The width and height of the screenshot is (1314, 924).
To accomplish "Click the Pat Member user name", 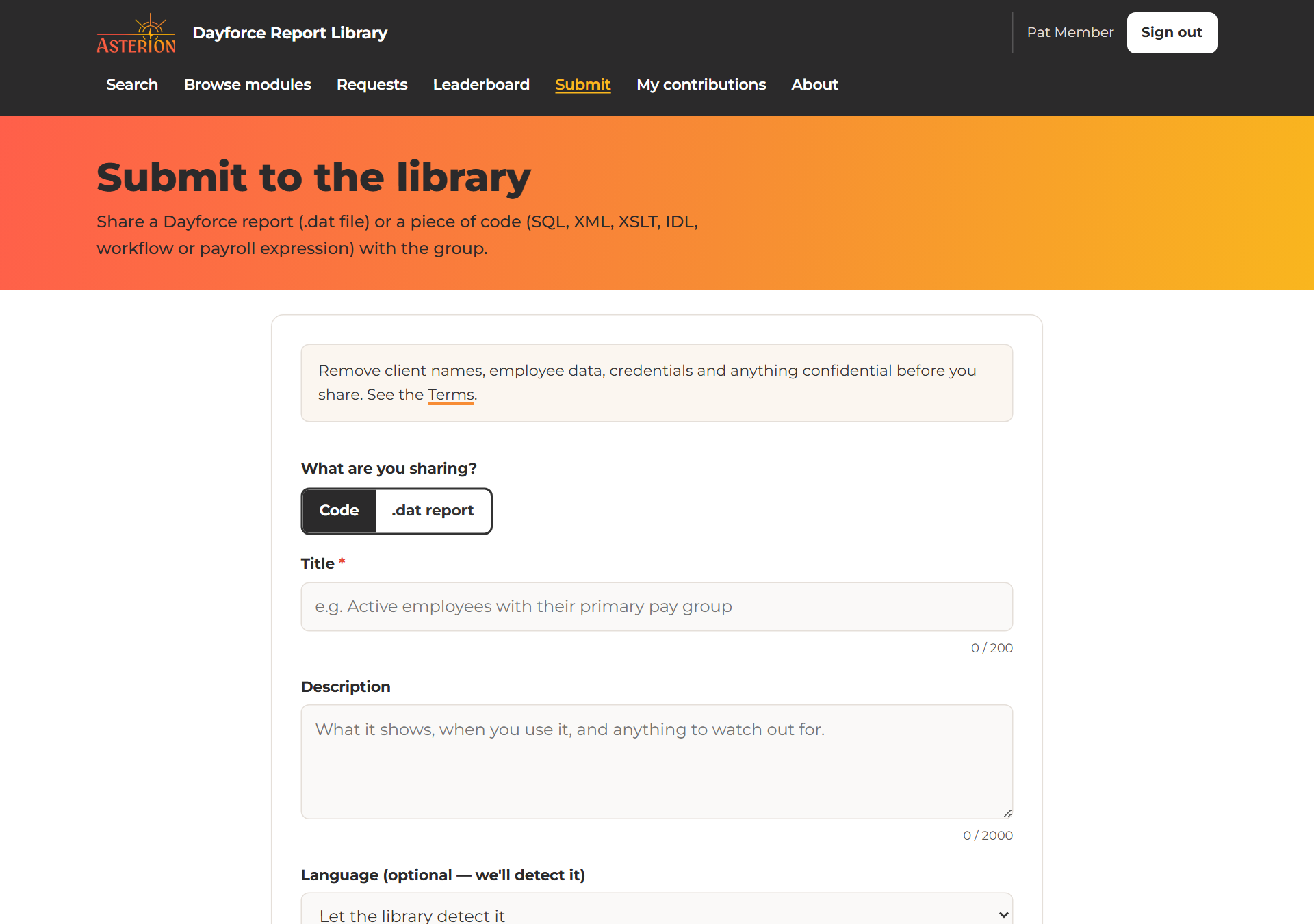I will [x=1070, y=32].
